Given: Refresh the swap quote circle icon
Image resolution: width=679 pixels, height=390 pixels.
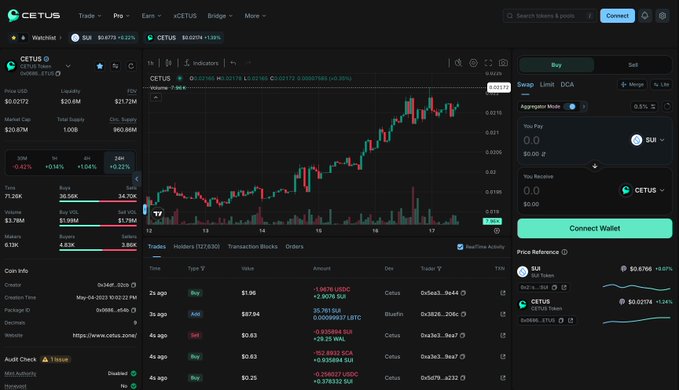Looking at the screenshot, I should pos(667,106).
